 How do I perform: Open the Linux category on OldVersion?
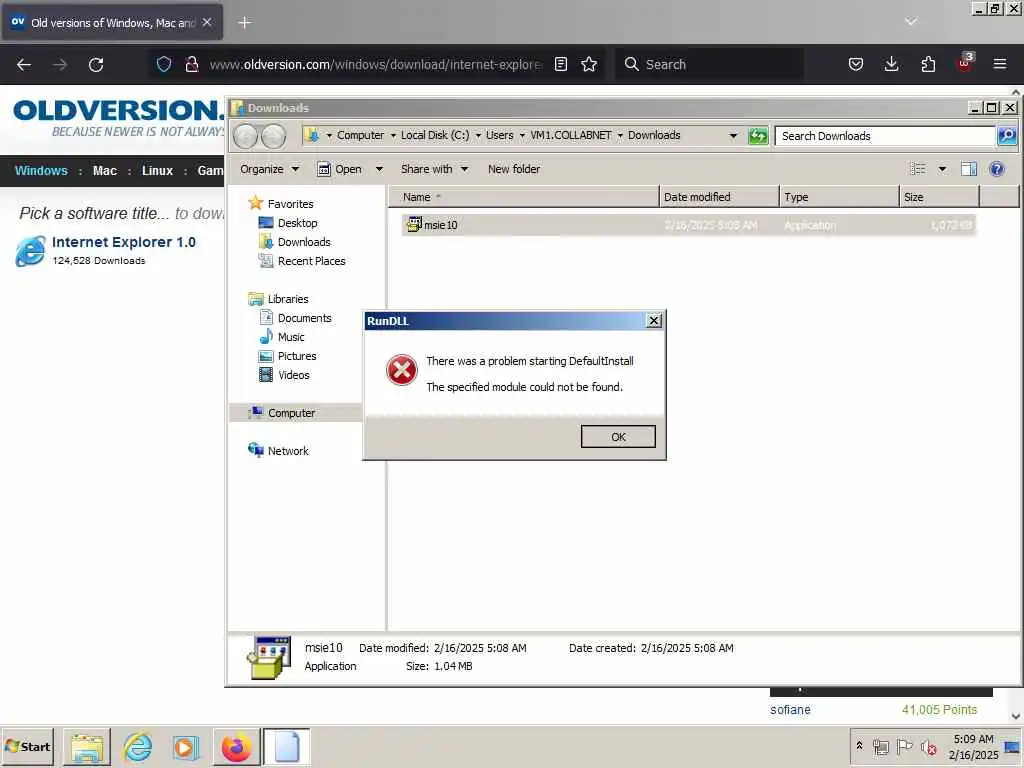pyautogui.click(x=157, y=170)
